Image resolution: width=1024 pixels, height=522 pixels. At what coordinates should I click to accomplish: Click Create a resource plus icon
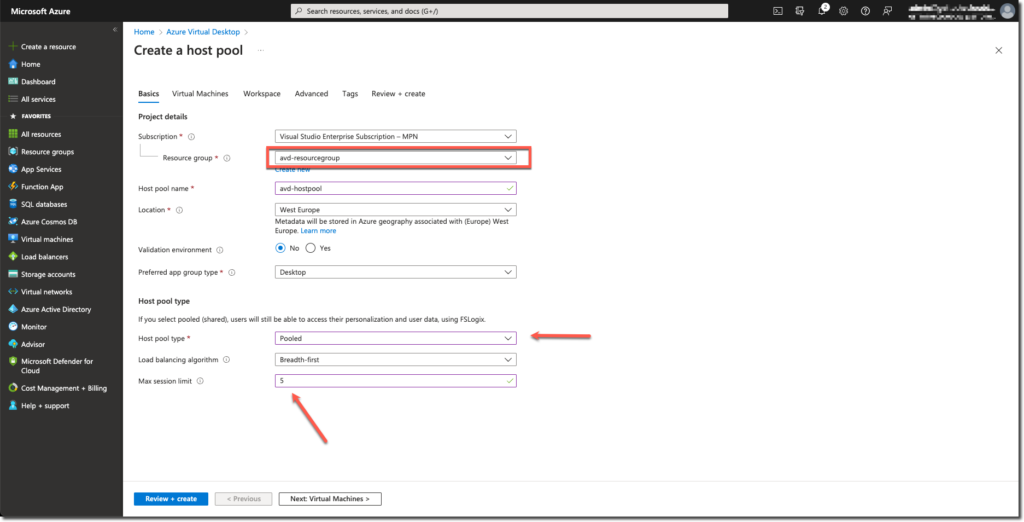tap(13, 46)
